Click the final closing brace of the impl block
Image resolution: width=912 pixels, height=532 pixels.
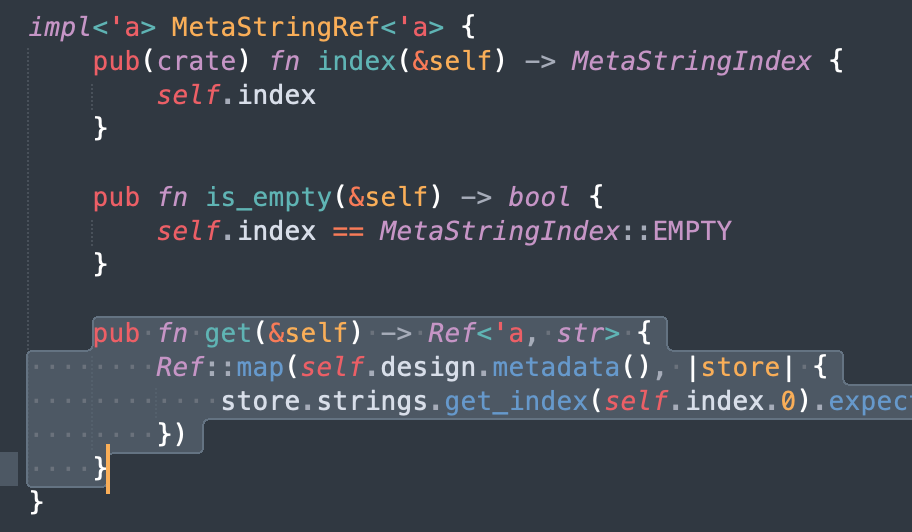point(37,500)
